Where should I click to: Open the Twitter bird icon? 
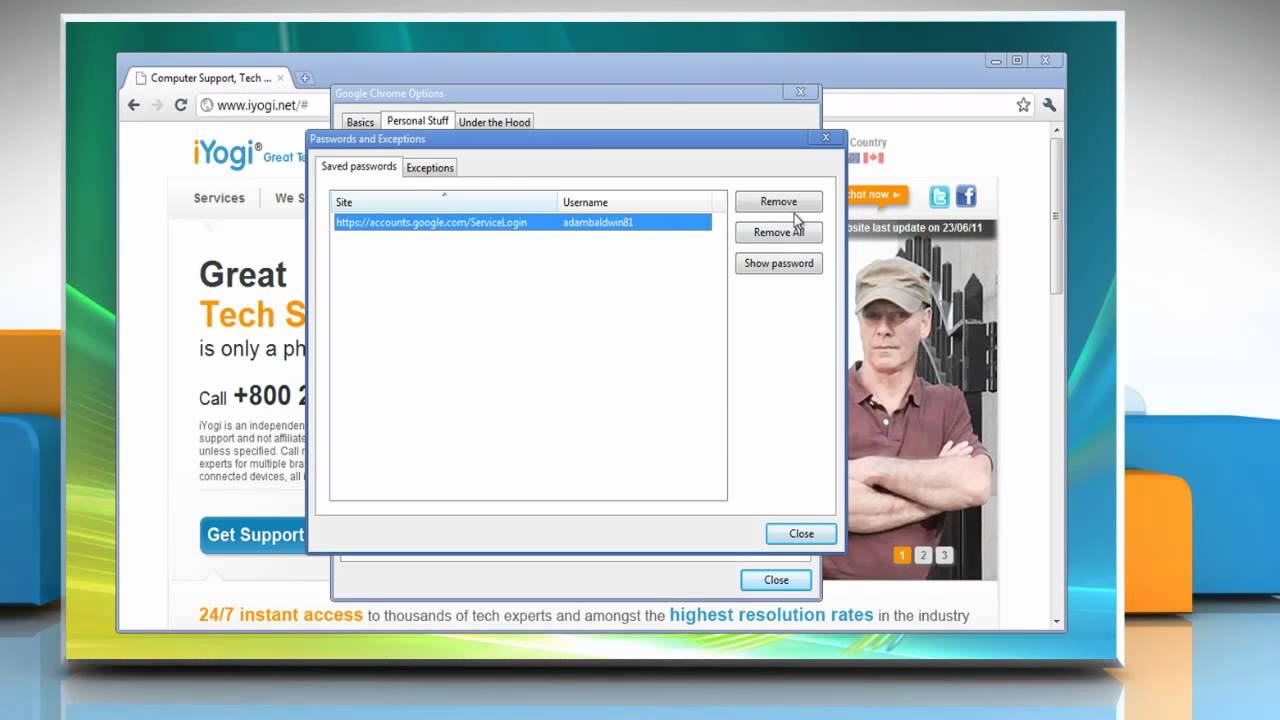[940, 197]
